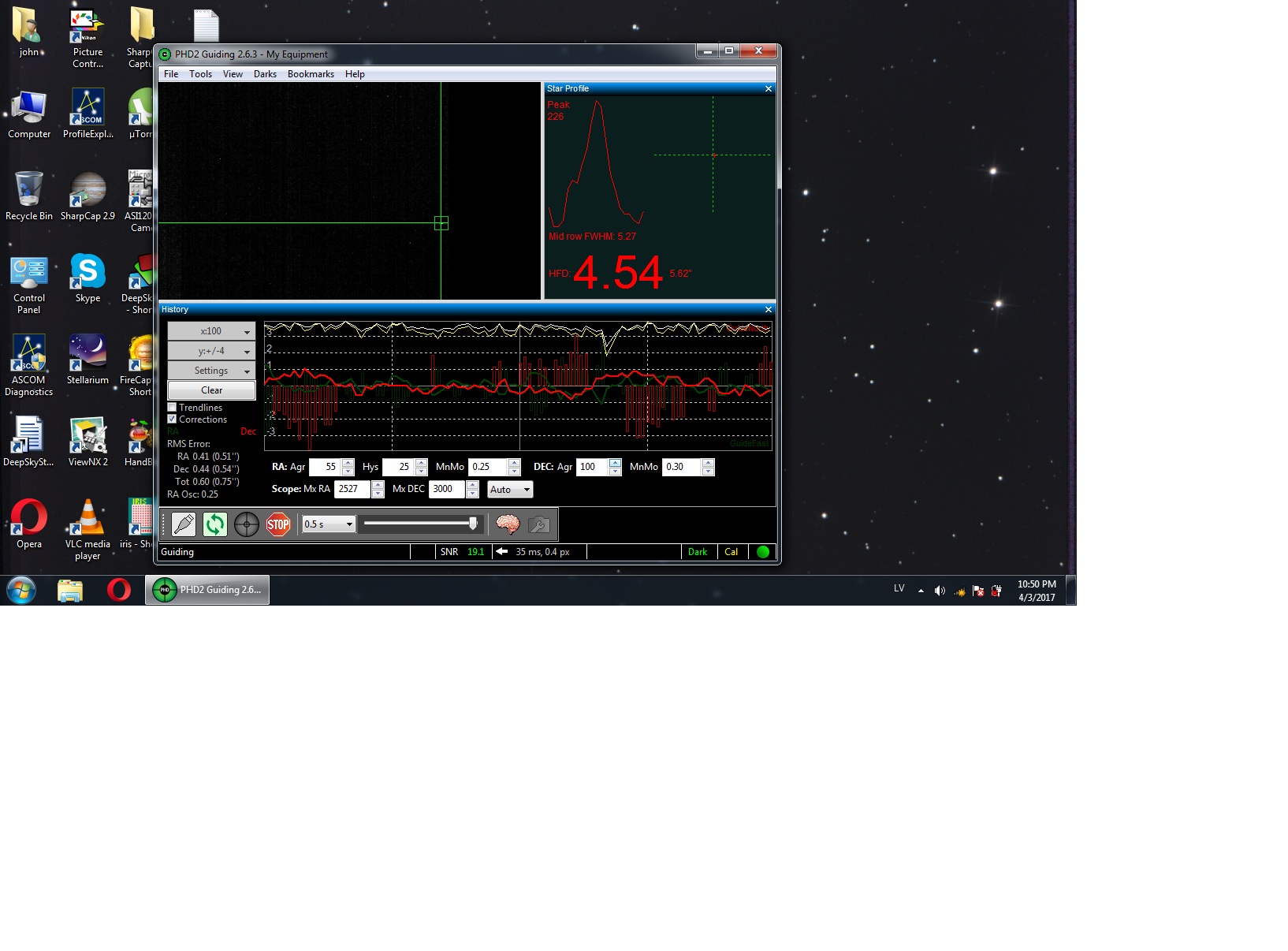Screen dimensions: 1288x951
Task: Increase RA Agr with the up arrow
Action: pyautogui.click(x=348, y=463)
